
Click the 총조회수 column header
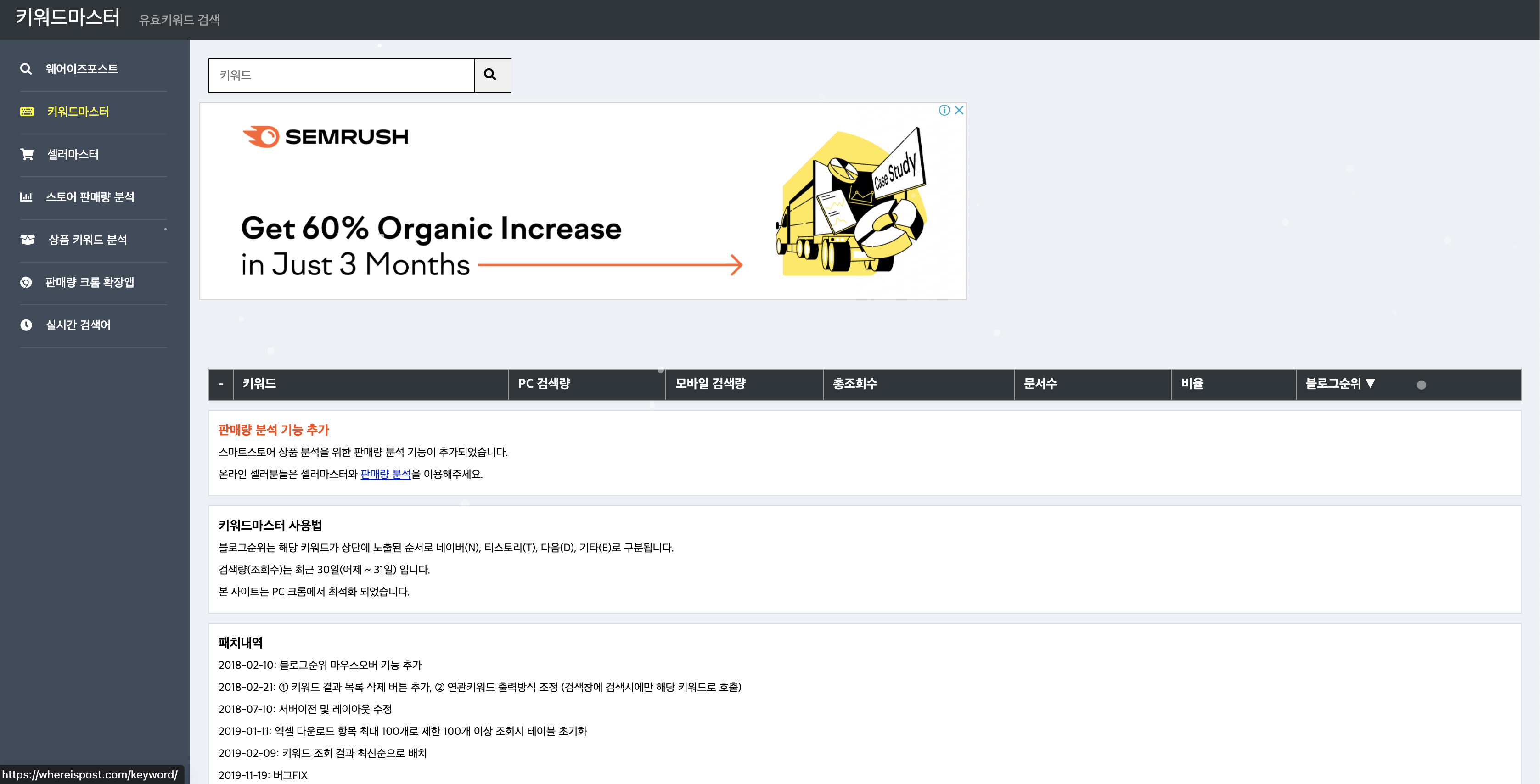coord(855,384)
